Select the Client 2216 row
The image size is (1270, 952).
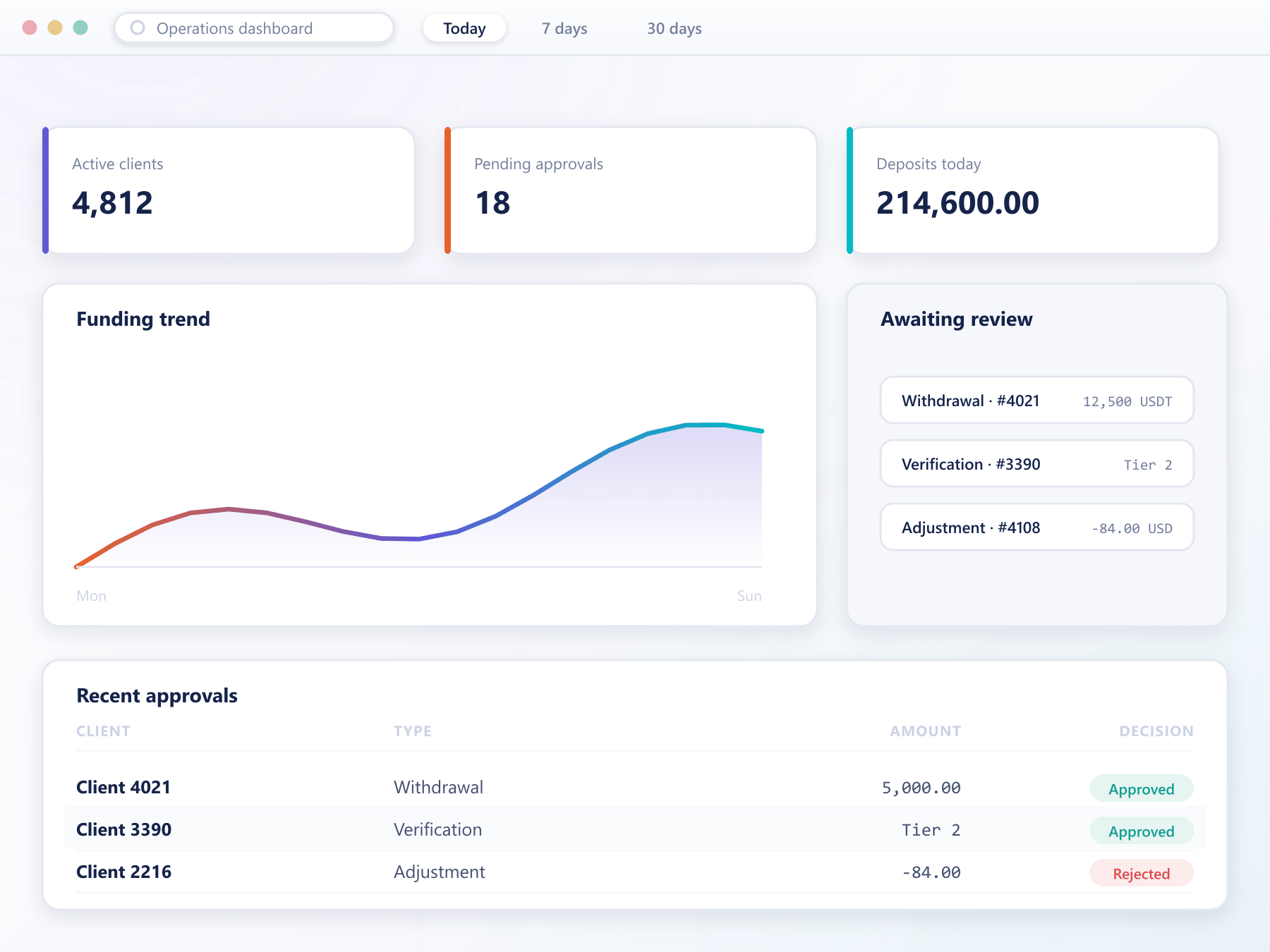click(x=635, y=872)
